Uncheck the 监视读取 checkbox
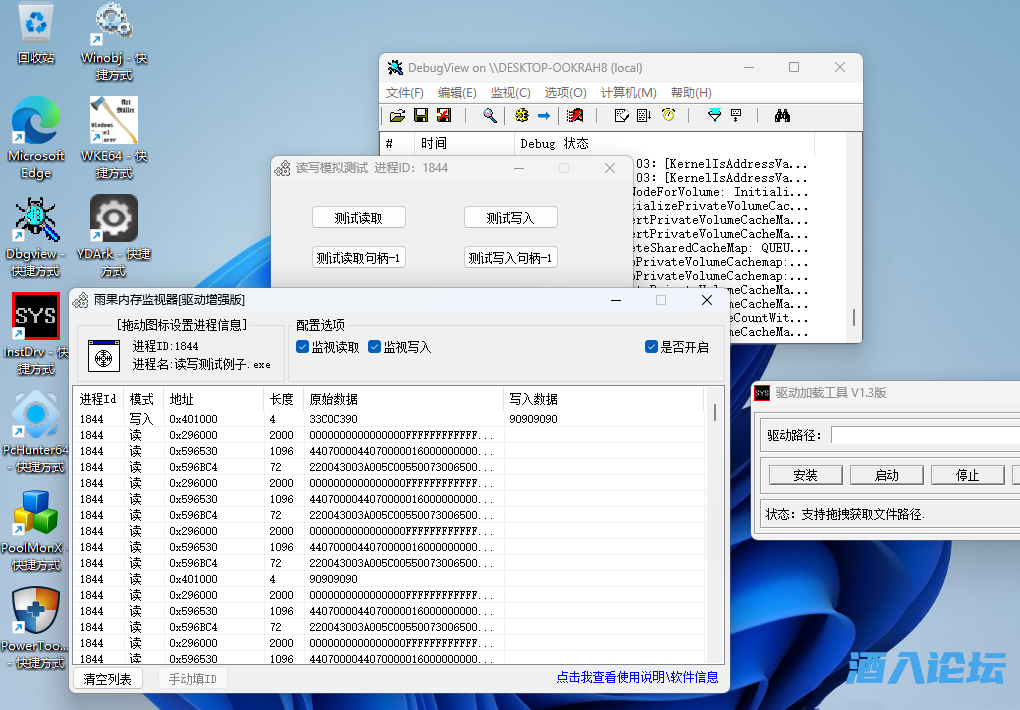Viewport: 1020px width, 710px height. coord(303,347)
